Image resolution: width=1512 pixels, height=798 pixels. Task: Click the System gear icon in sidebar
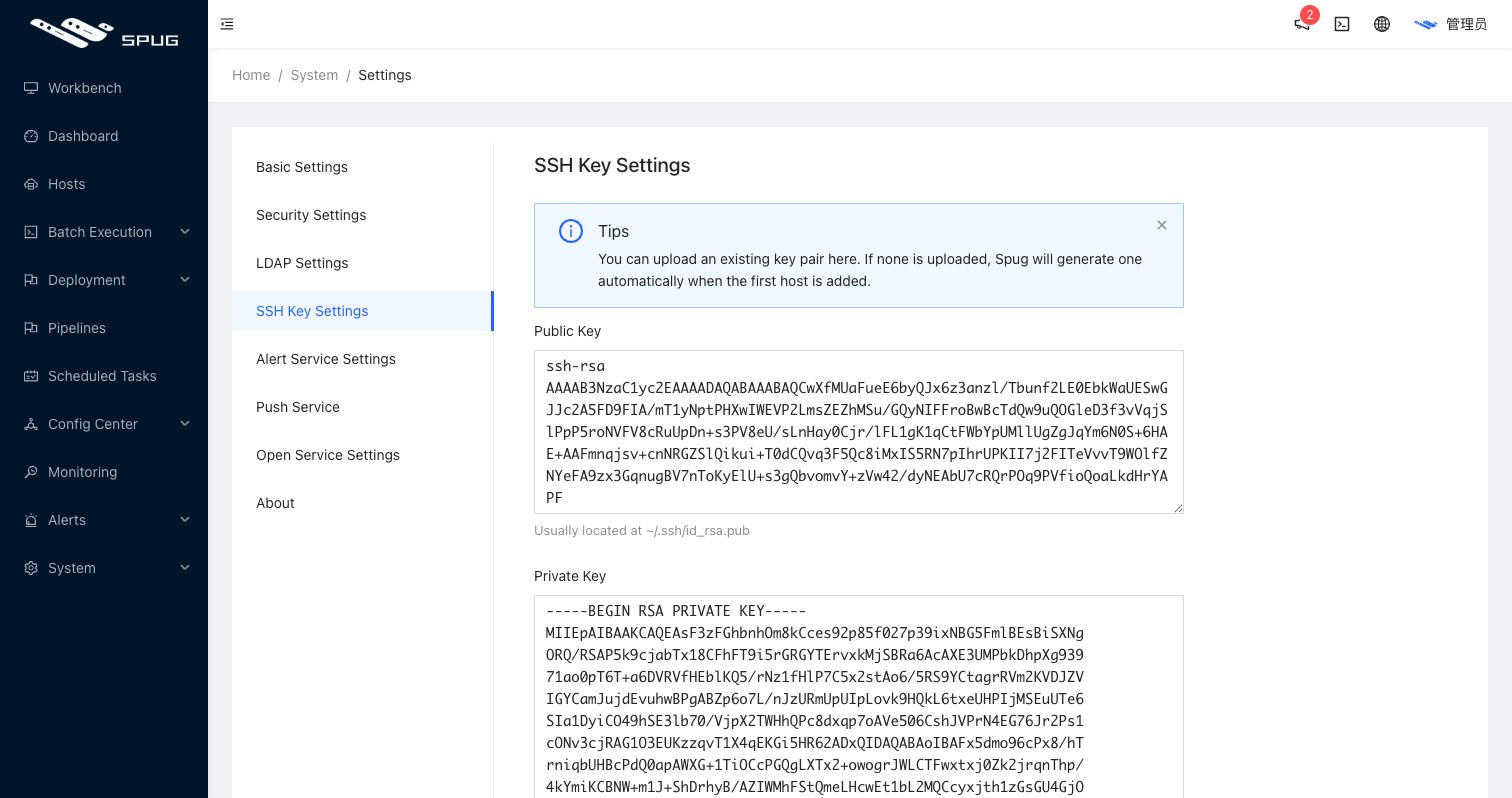tap(31, 568)
